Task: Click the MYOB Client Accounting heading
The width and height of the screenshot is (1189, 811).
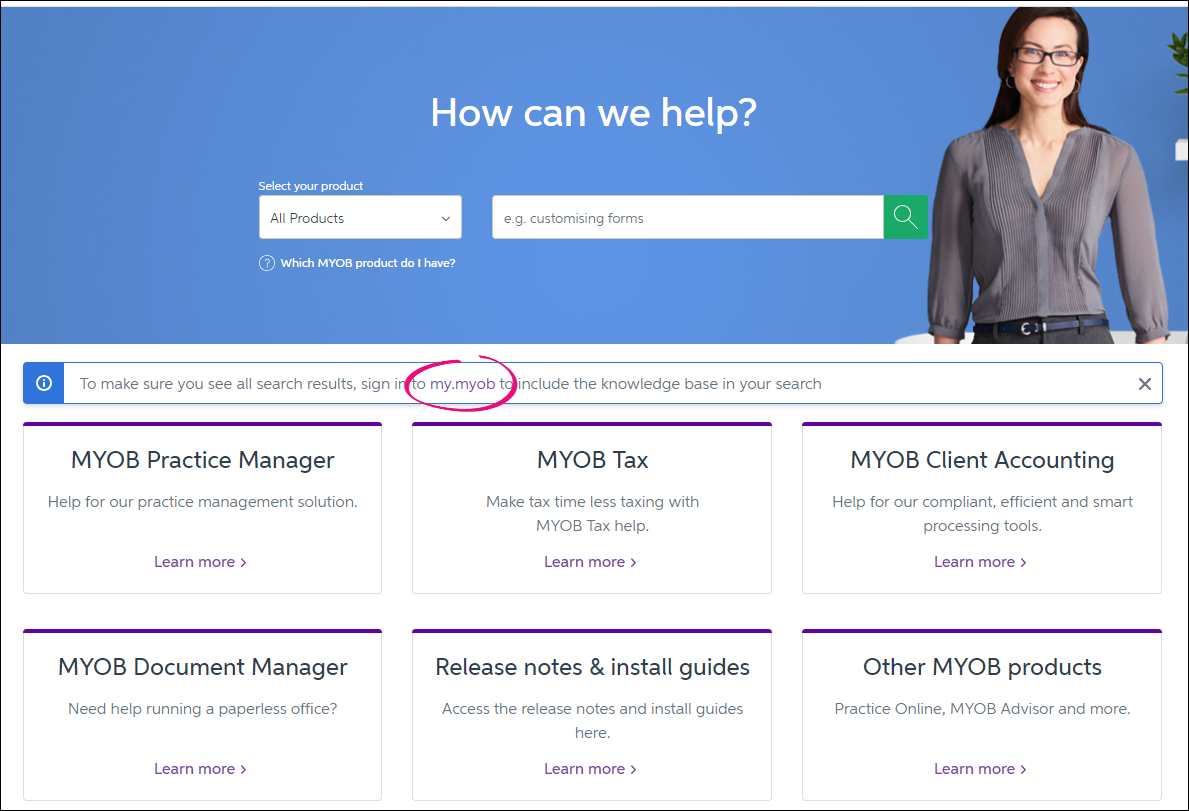Action: click(982, 460)
